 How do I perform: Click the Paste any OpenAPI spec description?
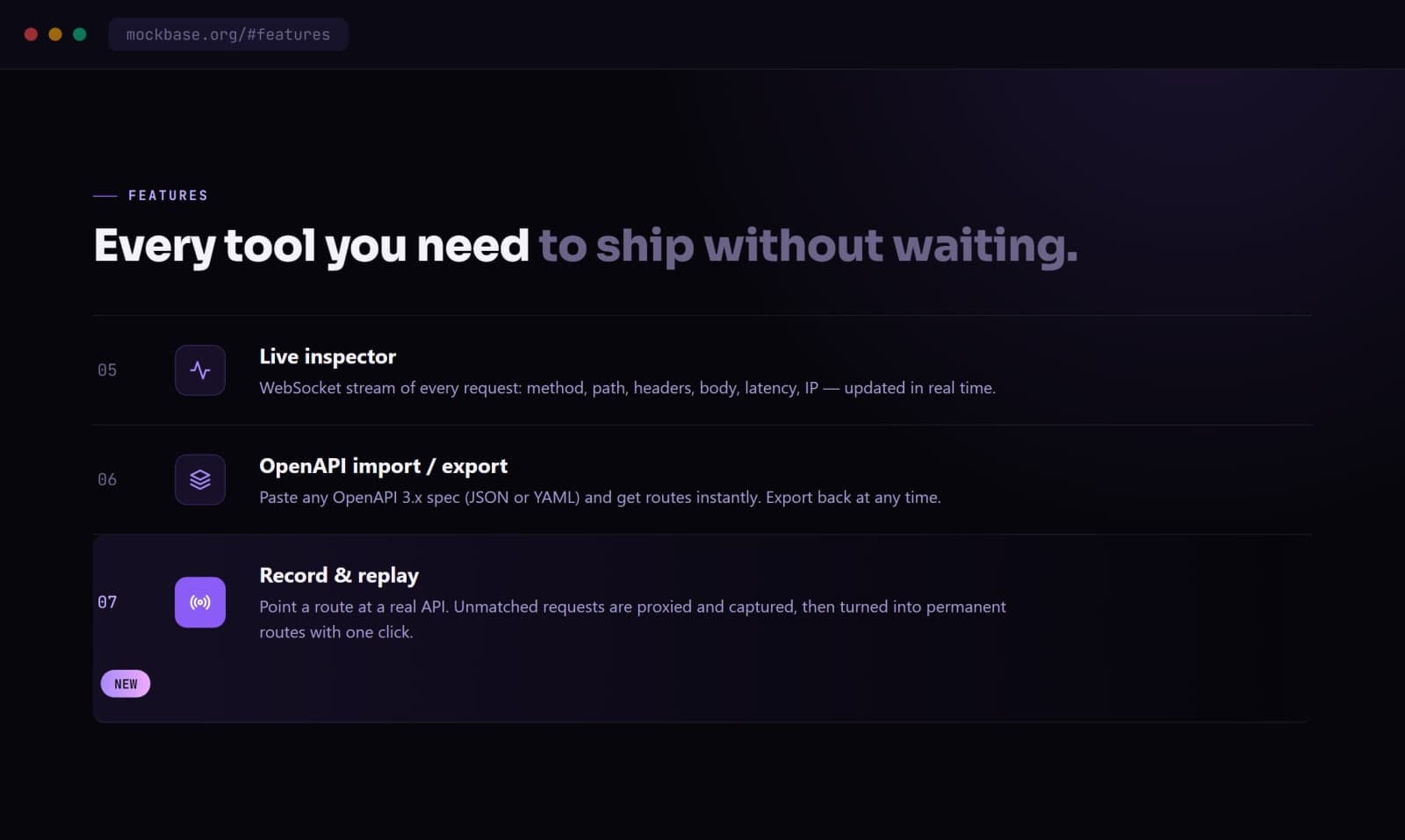600,498
